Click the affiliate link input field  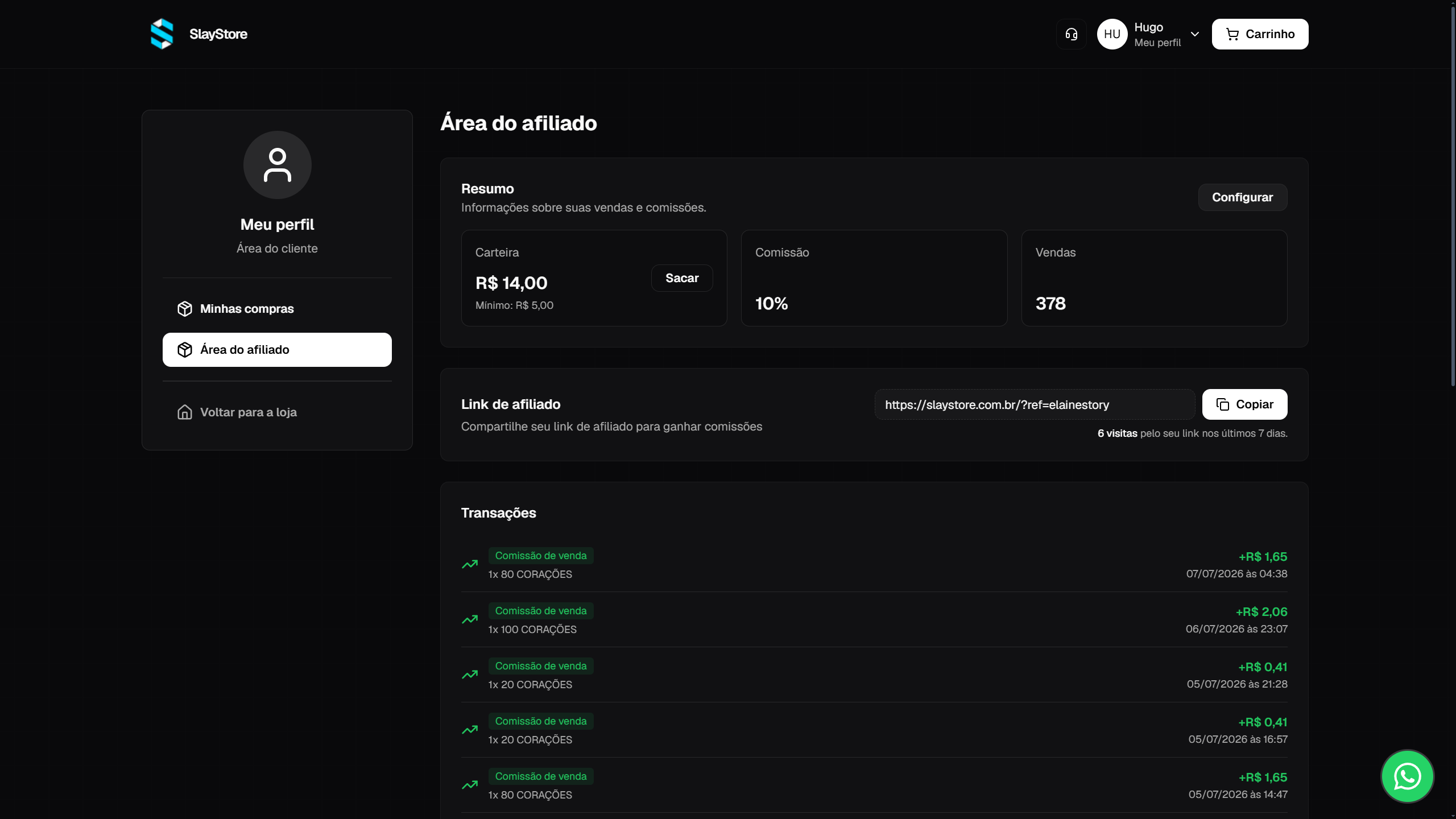click(x=1035, y=404)
